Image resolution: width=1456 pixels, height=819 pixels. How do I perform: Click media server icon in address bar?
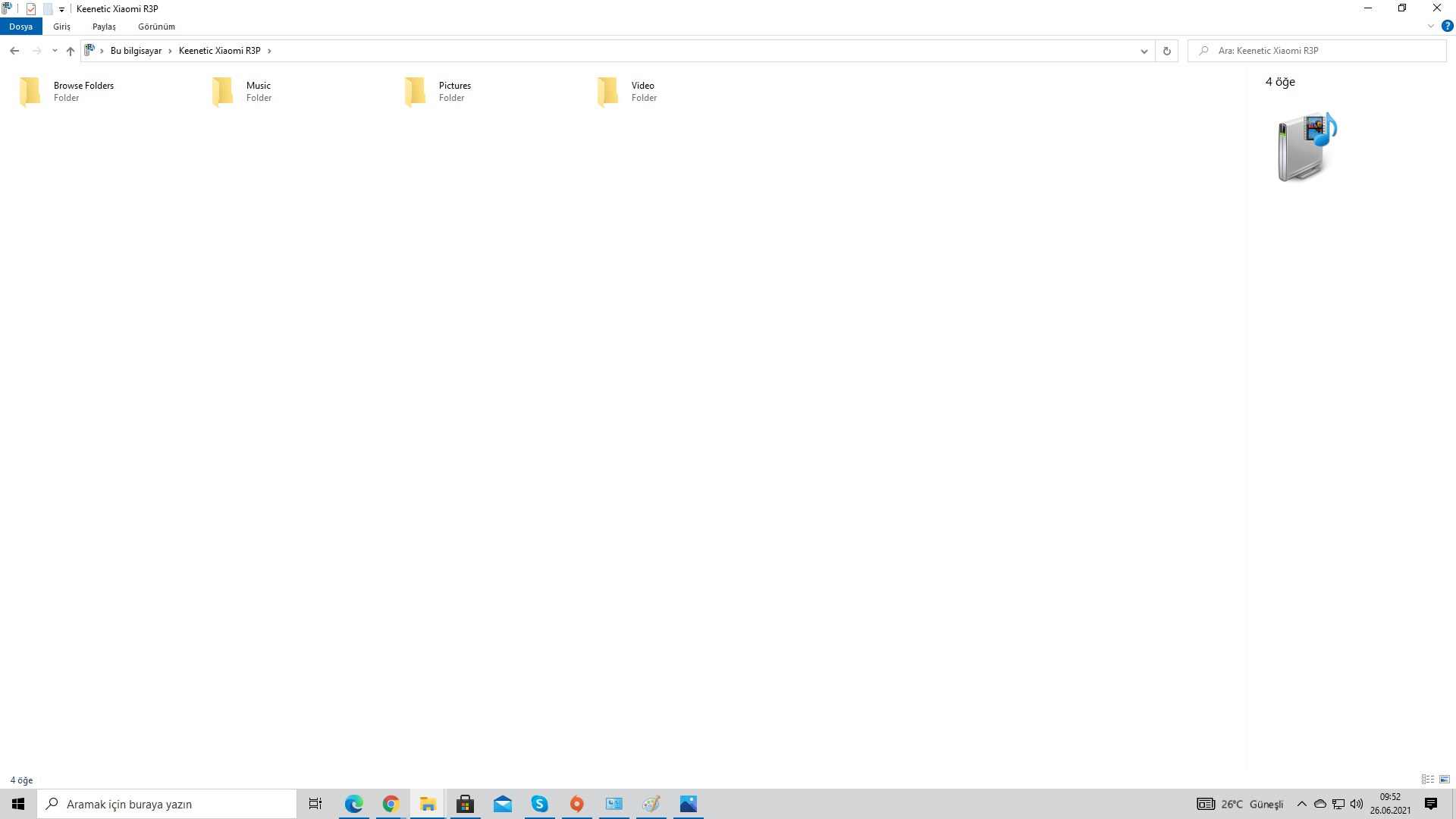tap(89, 51)
